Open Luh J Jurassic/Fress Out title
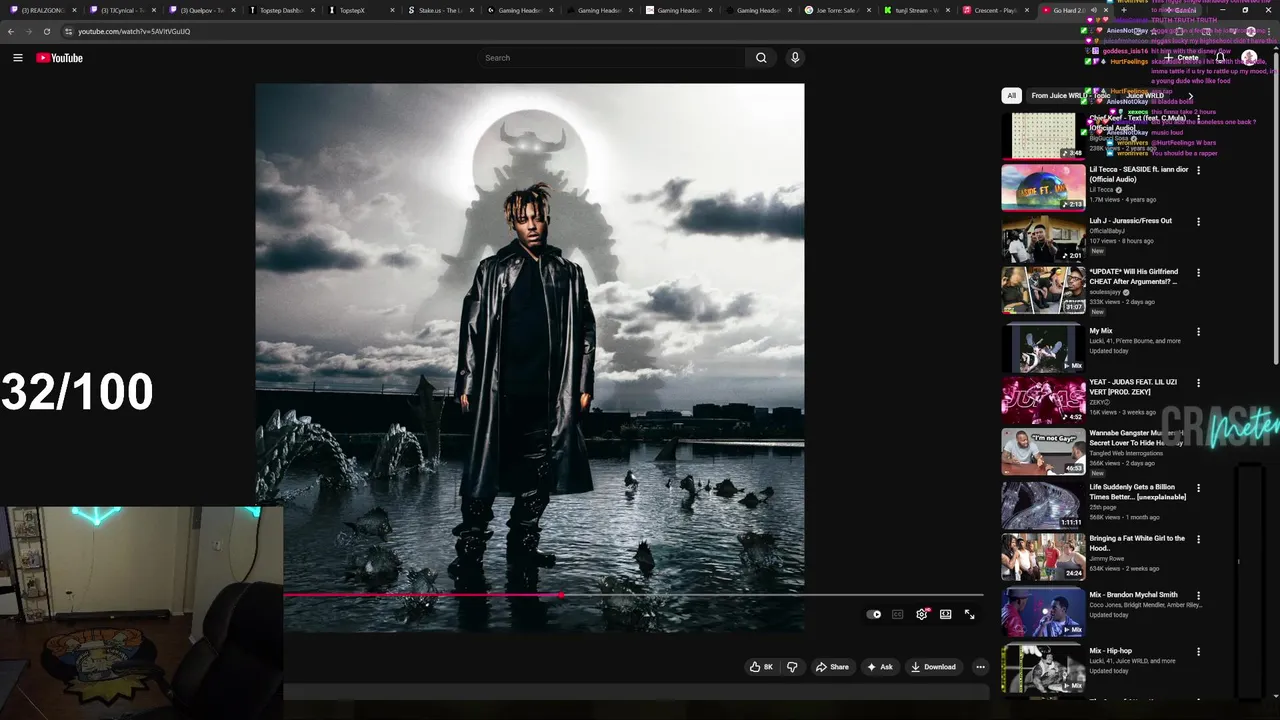Screen dimensions: 1280x720 [1130, 221]
